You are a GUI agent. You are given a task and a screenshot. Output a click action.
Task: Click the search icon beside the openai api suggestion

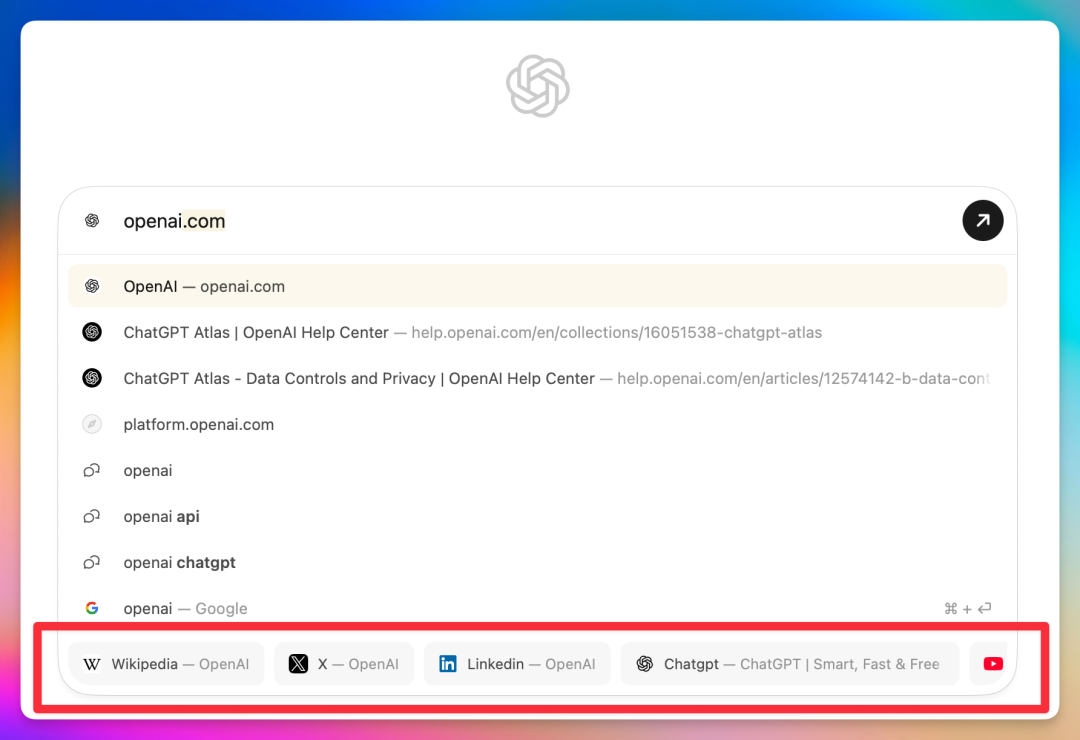92,516
